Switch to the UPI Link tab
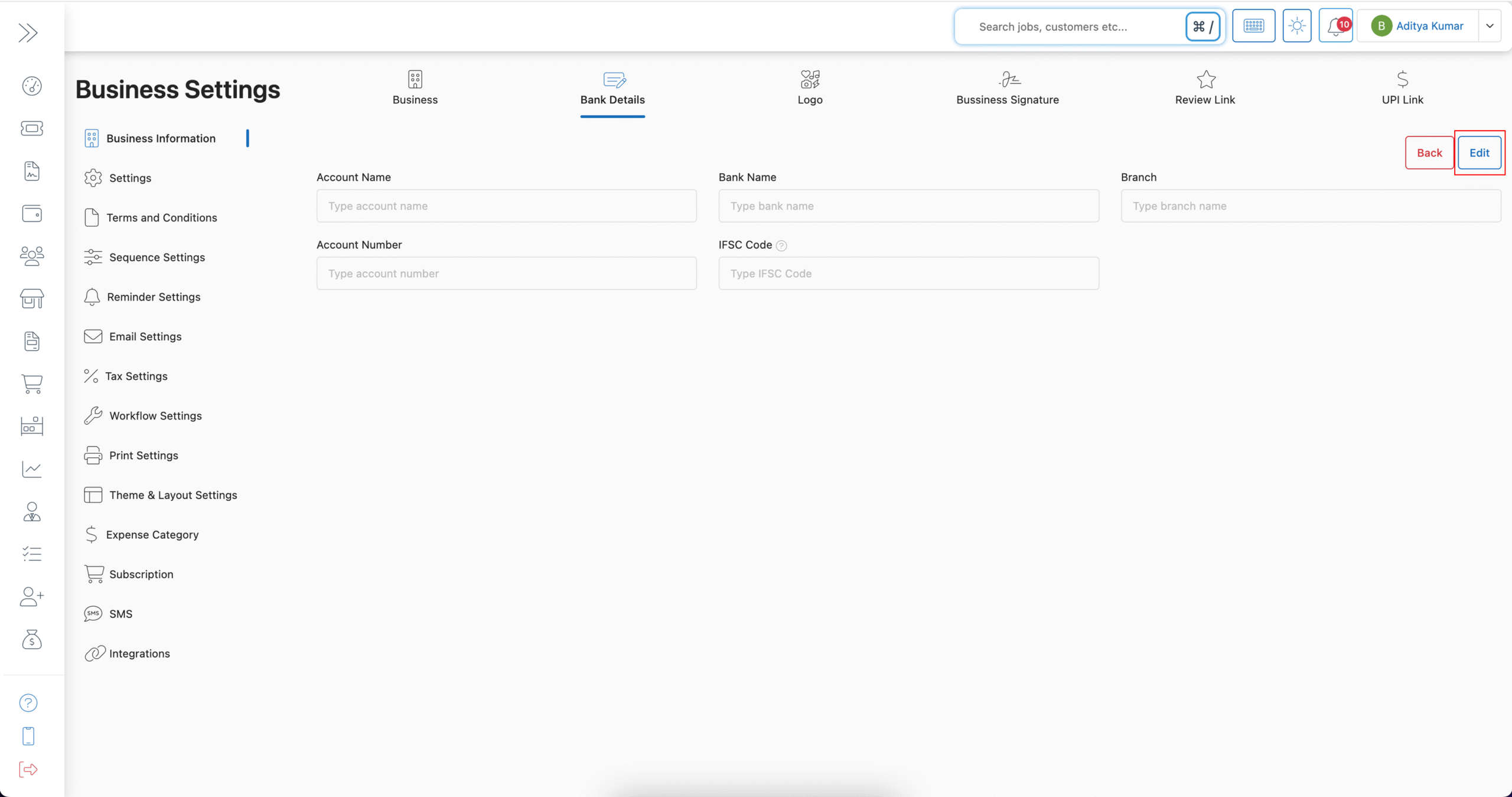The width and height of the screenshot is (1512, 797). click(x=1402, y=88)
